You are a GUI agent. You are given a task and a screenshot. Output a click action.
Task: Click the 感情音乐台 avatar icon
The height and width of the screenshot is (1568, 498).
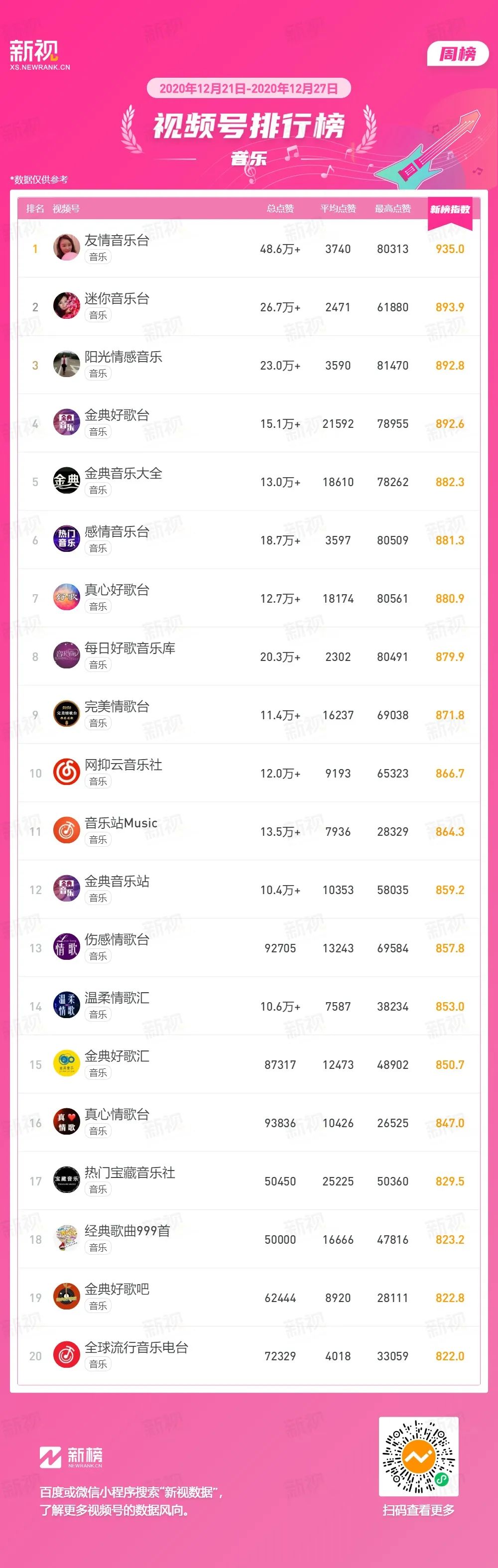(66, 539)
